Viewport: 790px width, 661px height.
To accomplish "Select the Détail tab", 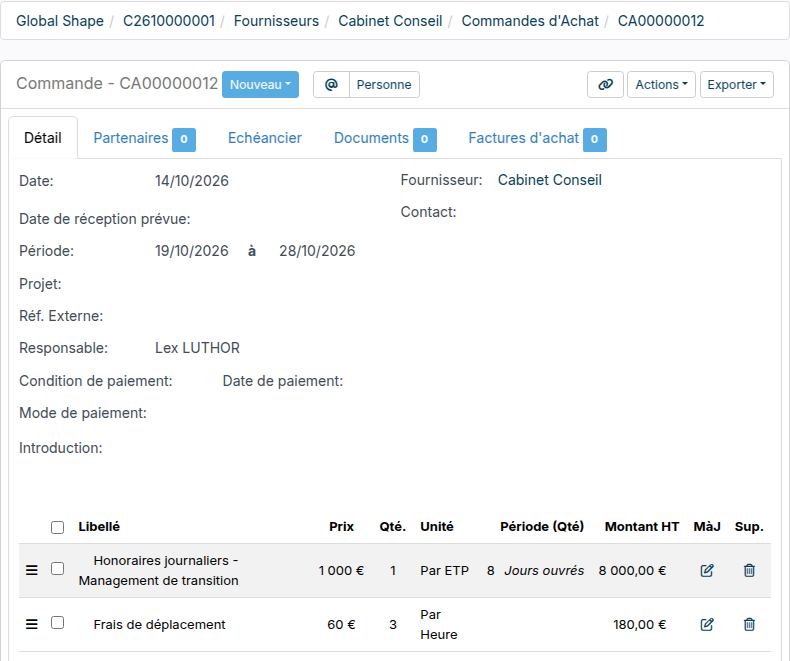I will [x=43, y=138].
